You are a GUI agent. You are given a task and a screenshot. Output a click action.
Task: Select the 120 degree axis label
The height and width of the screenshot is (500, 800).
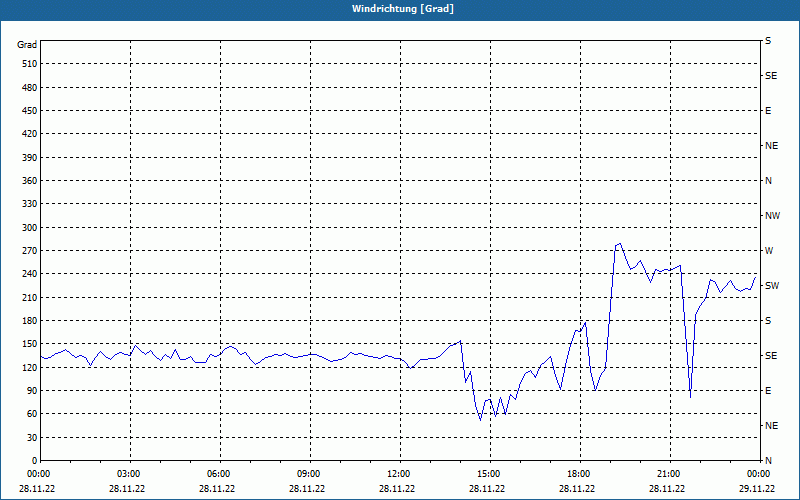point(30,367)
